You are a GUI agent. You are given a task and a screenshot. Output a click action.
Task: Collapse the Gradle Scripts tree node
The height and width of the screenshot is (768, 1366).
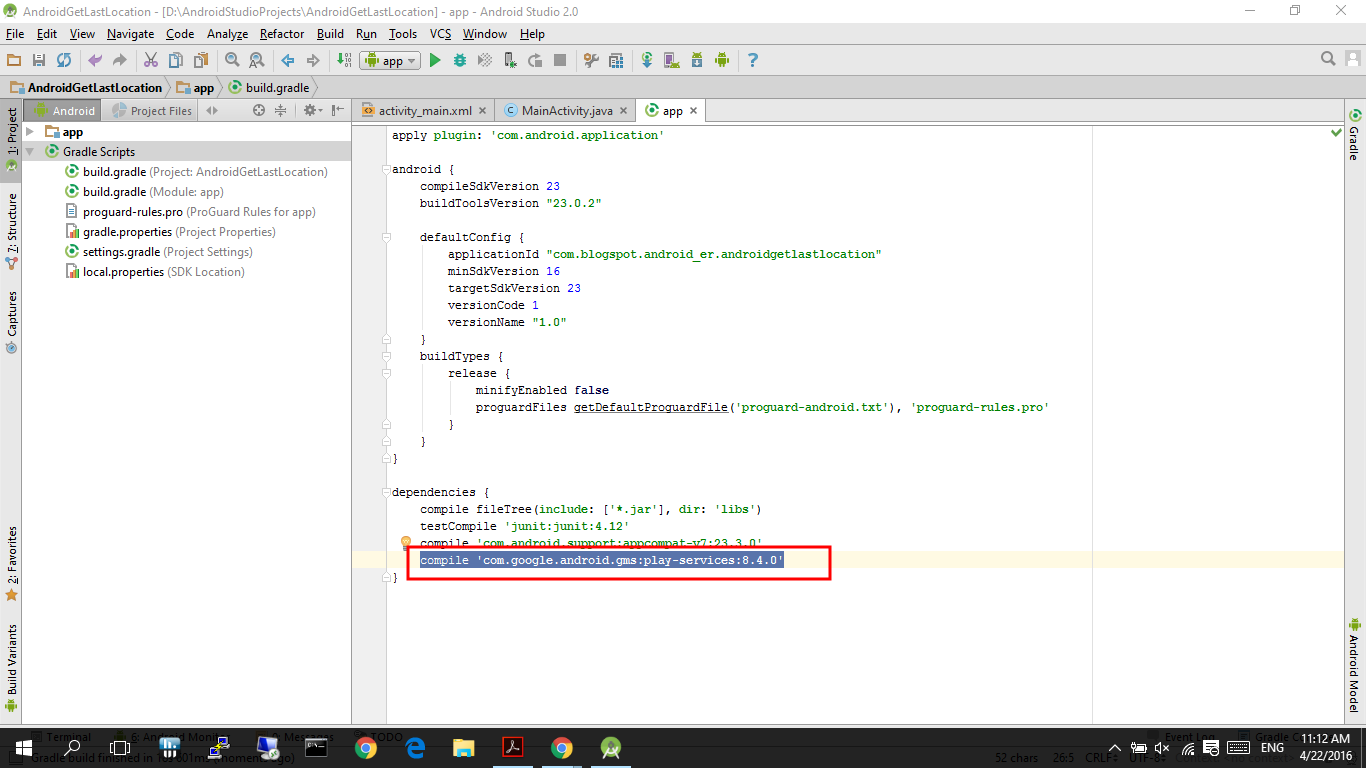click(x=30, y=152)
